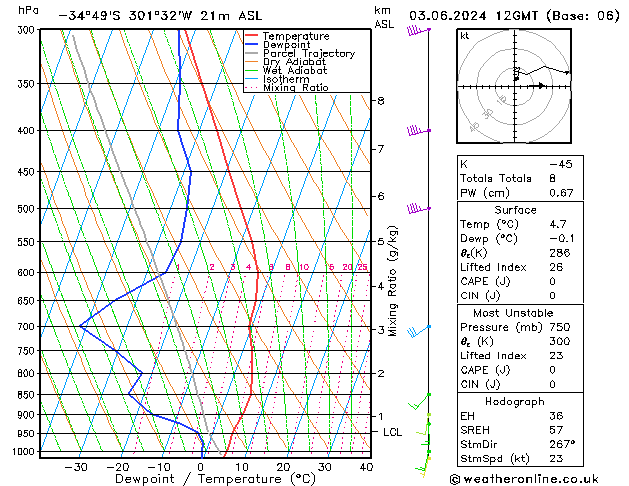Screen dimensions: 629x486
Task: Click the purple wind barb at 500 hPa
Action: (418, 209)
